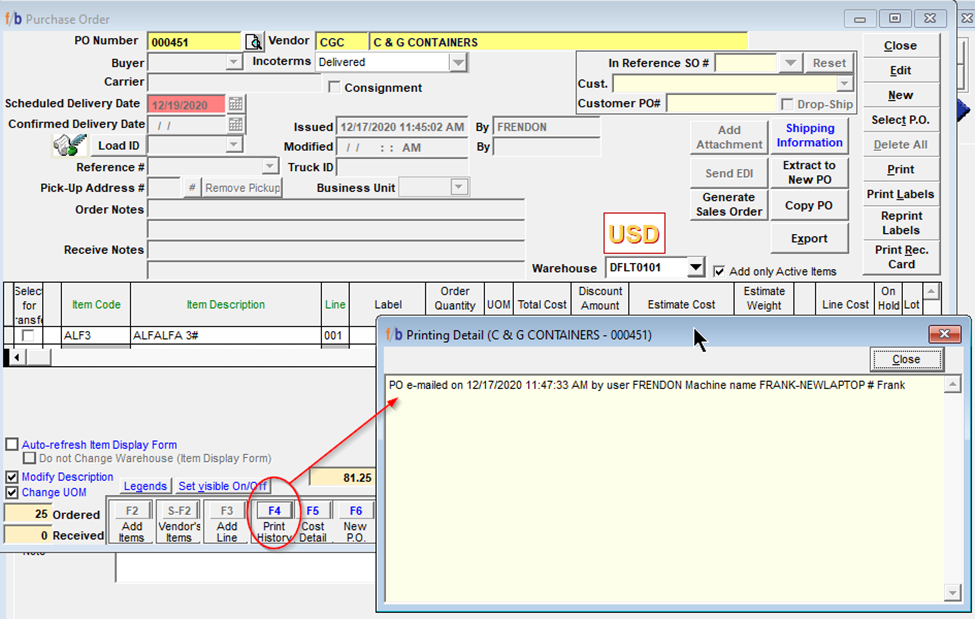Click the # button beside Pick-Up Address
Viewport: 975px width, 619px height.
click(x=191, y=188)
